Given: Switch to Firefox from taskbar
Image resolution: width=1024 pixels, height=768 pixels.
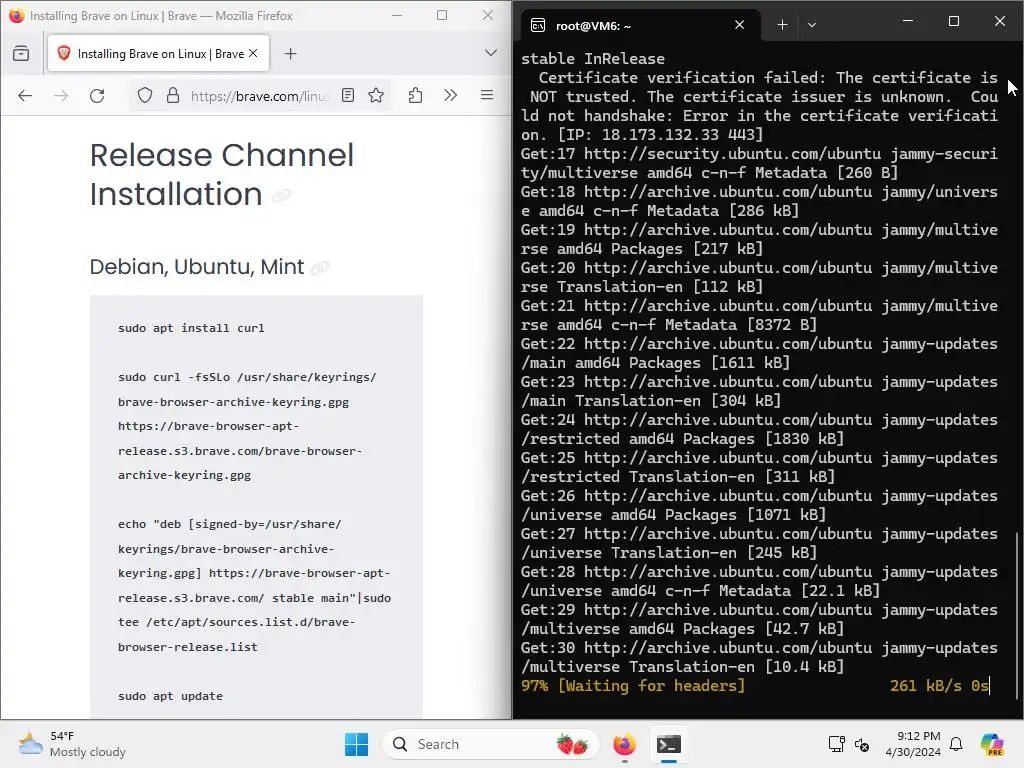Looking at the screenshot, I should (625, 744).
